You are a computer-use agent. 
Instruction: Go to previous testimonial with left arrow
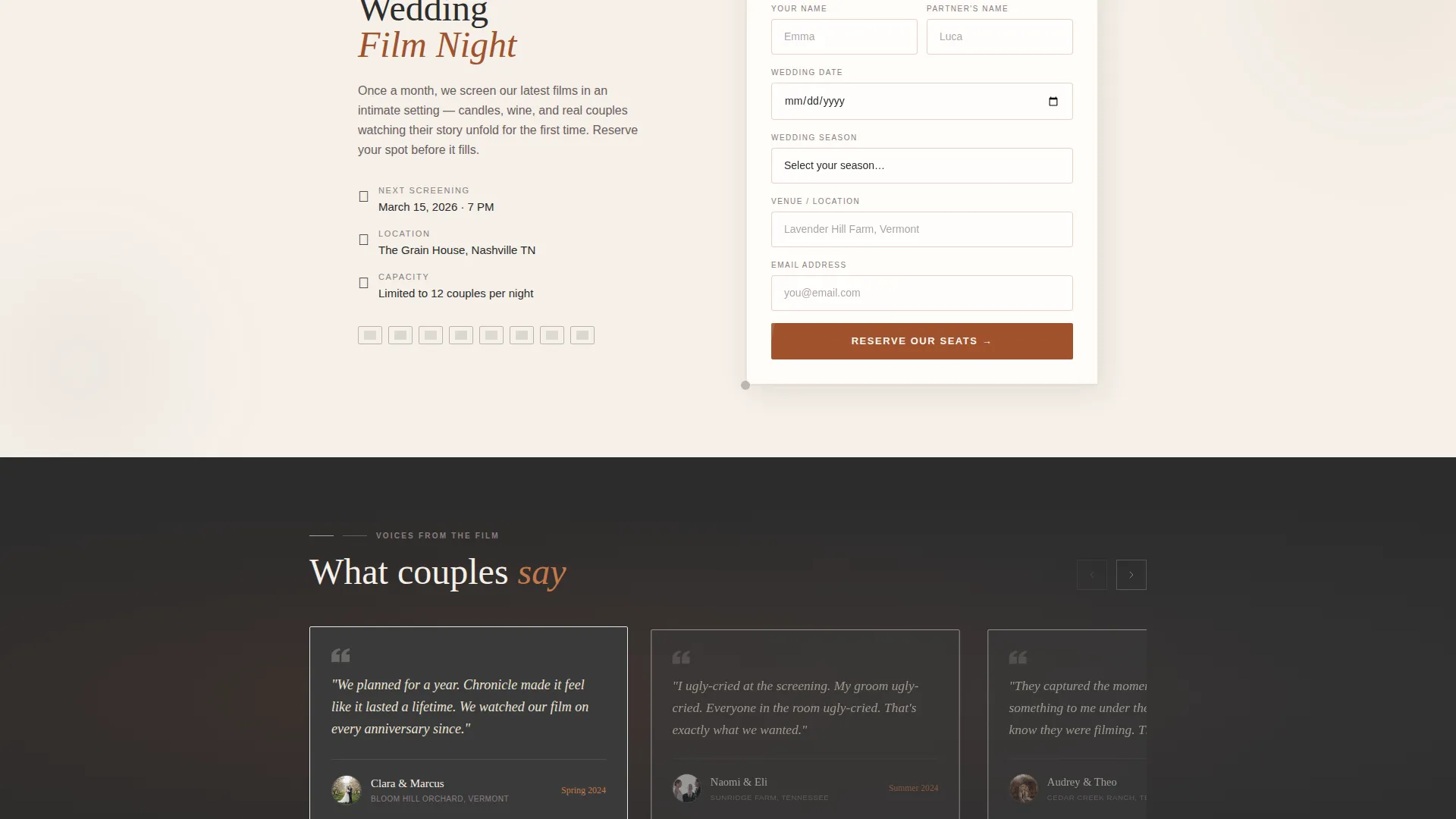1092,575
